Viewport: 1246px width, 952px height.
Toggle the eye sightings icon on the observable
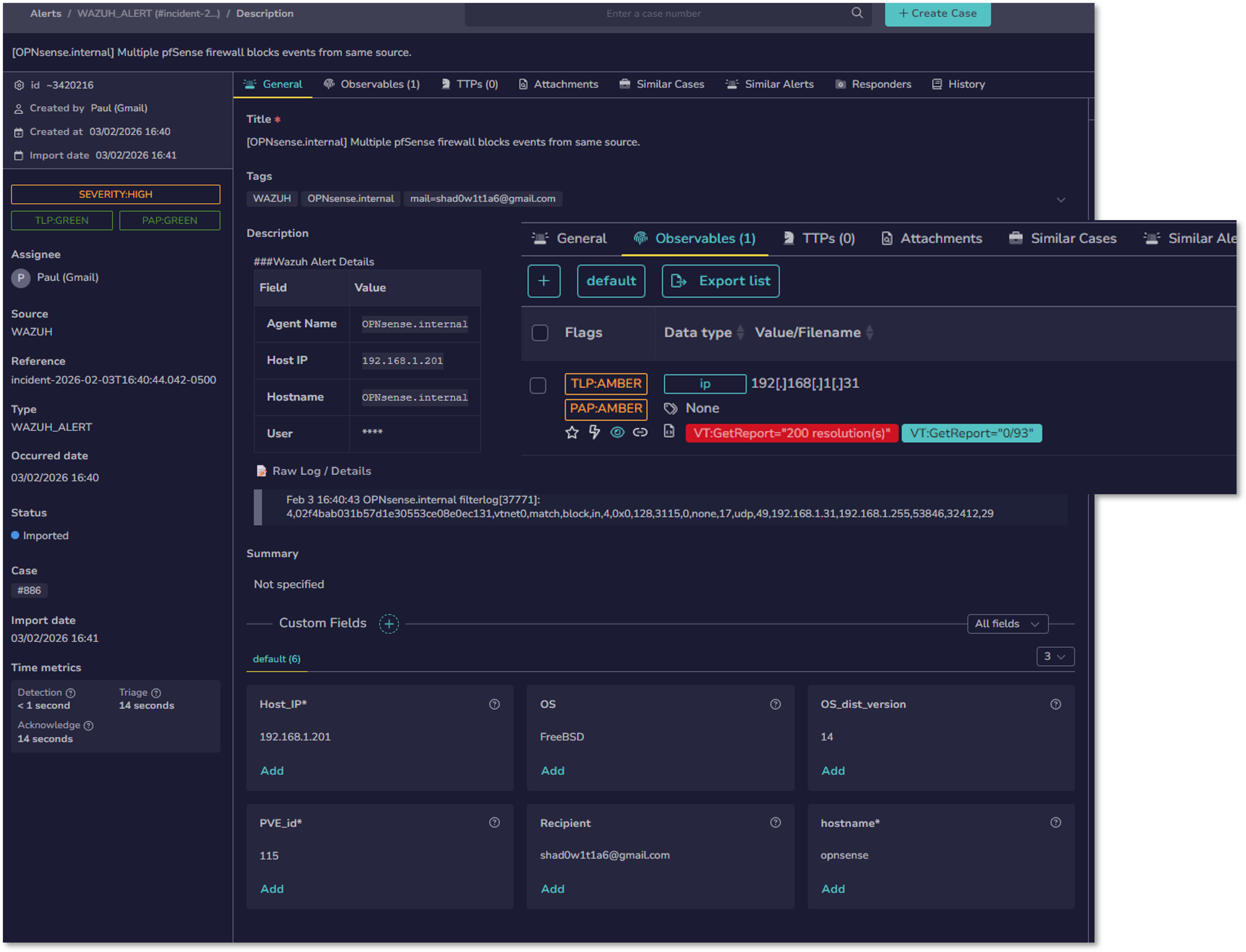(618, 432)
